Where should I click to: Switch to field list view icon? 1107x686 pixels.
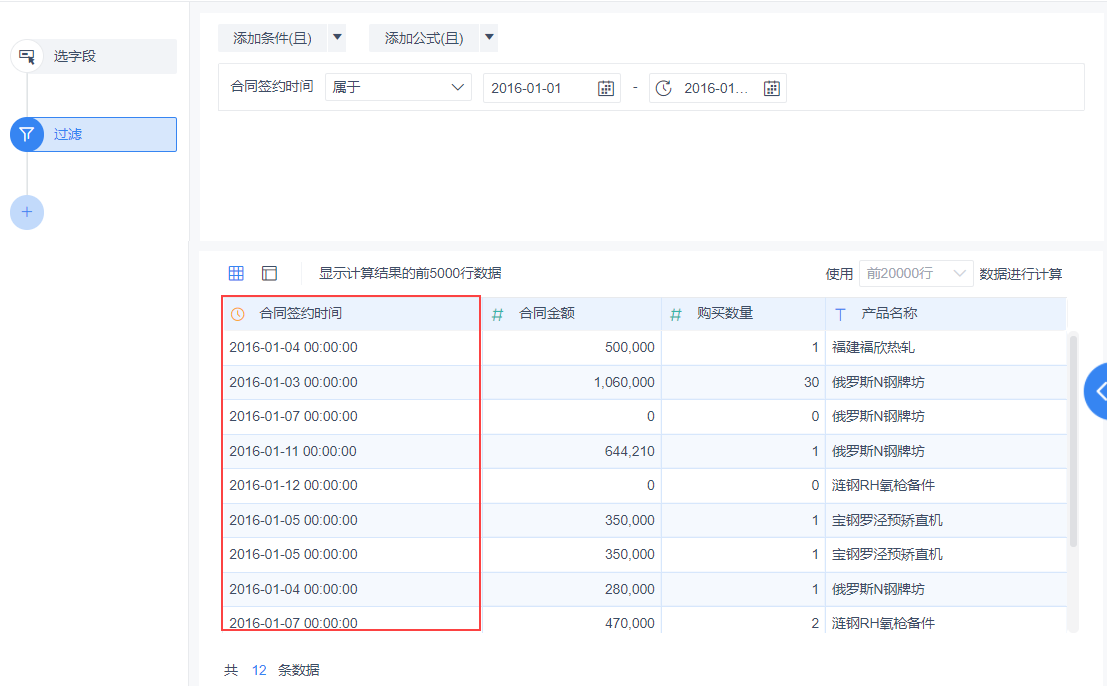point(269,273)
